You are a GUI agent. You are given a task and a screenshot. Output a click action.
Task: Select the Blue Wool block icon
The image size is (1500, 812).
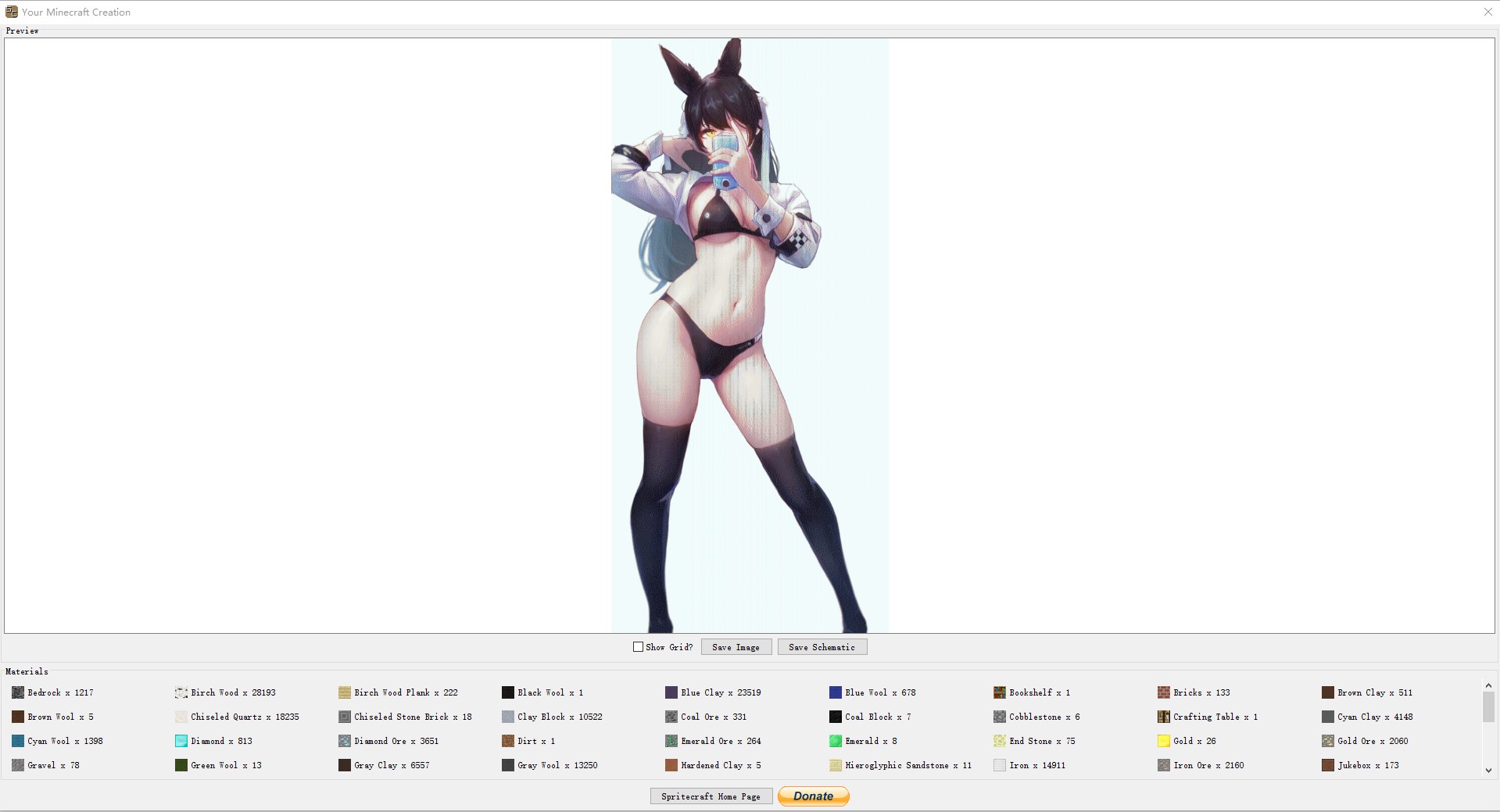pos(836,692)
